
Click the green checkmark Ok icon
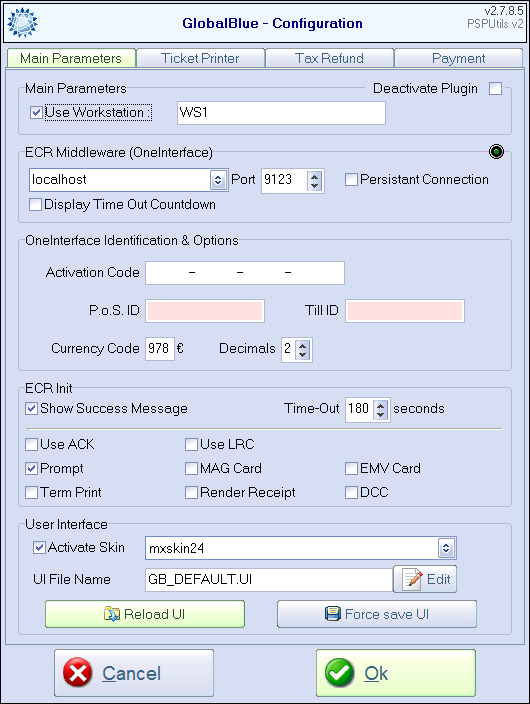click(x=340, y=673)
